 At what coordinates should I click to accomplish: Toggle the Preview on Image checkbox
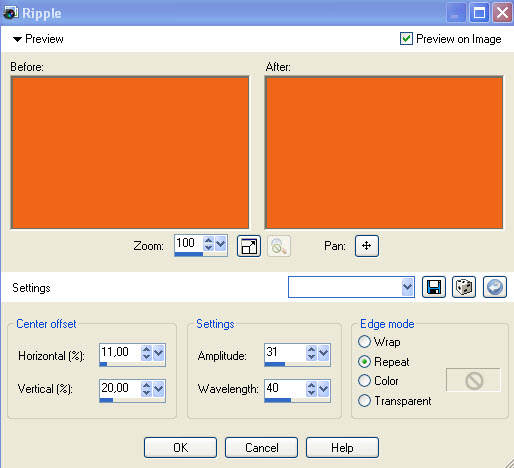(406, 39)
